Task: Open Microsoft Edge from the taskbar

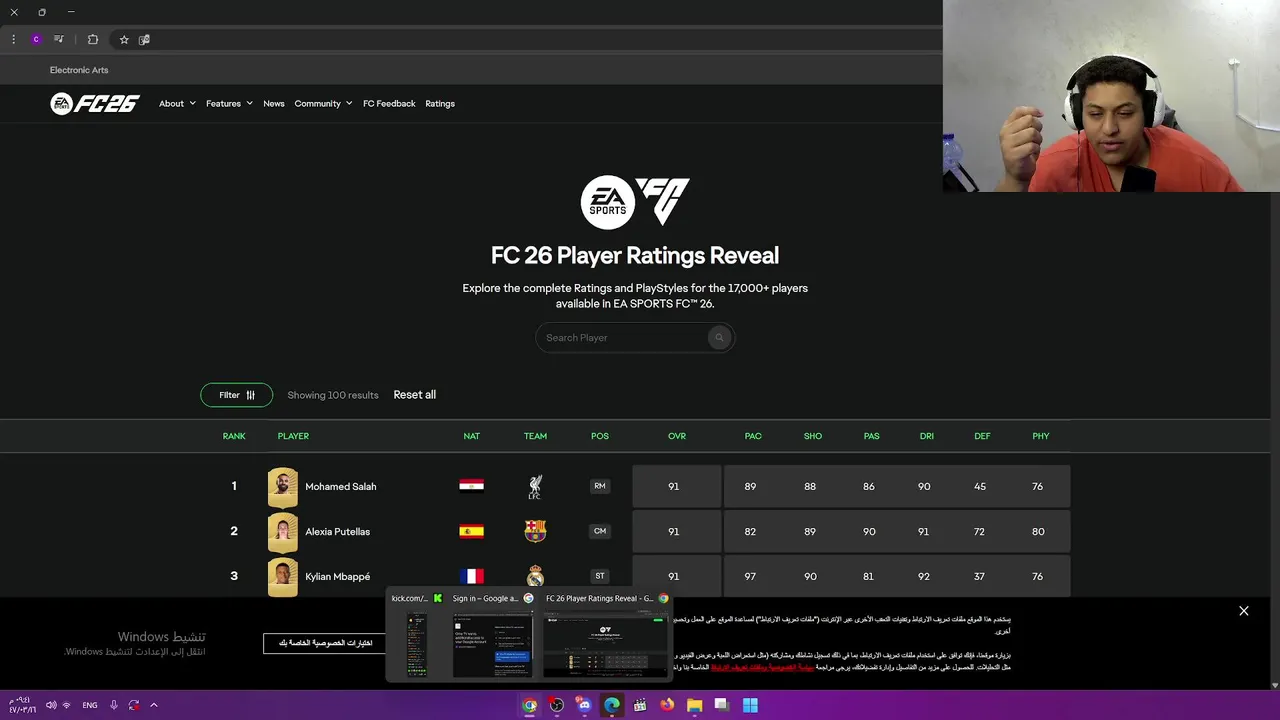Action: pyautogui.click(x=612, y=705)
